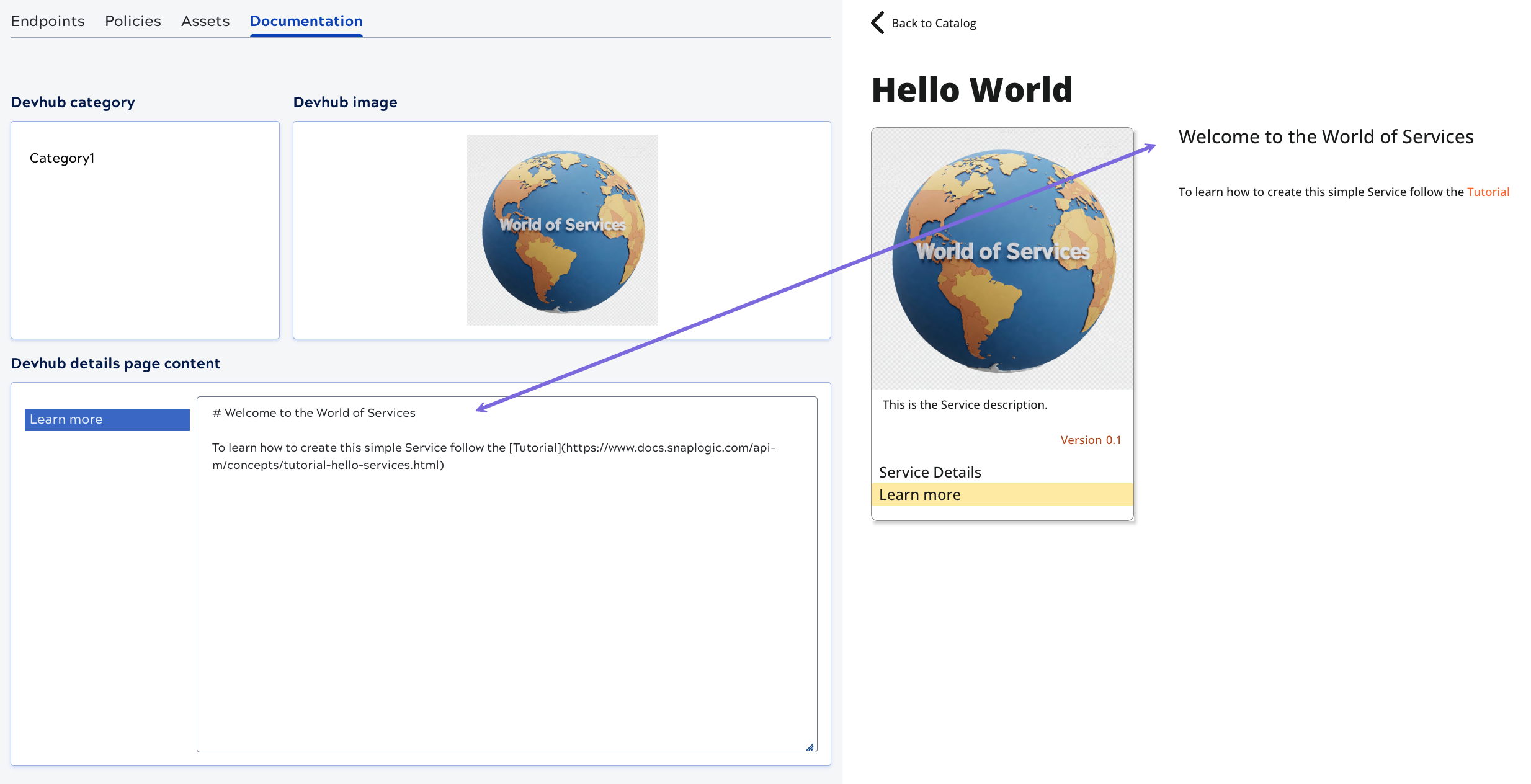Viewport: 1531px width, 784px height.
Task: Click the Version 0.1 label
Action: click(1091, 440)
